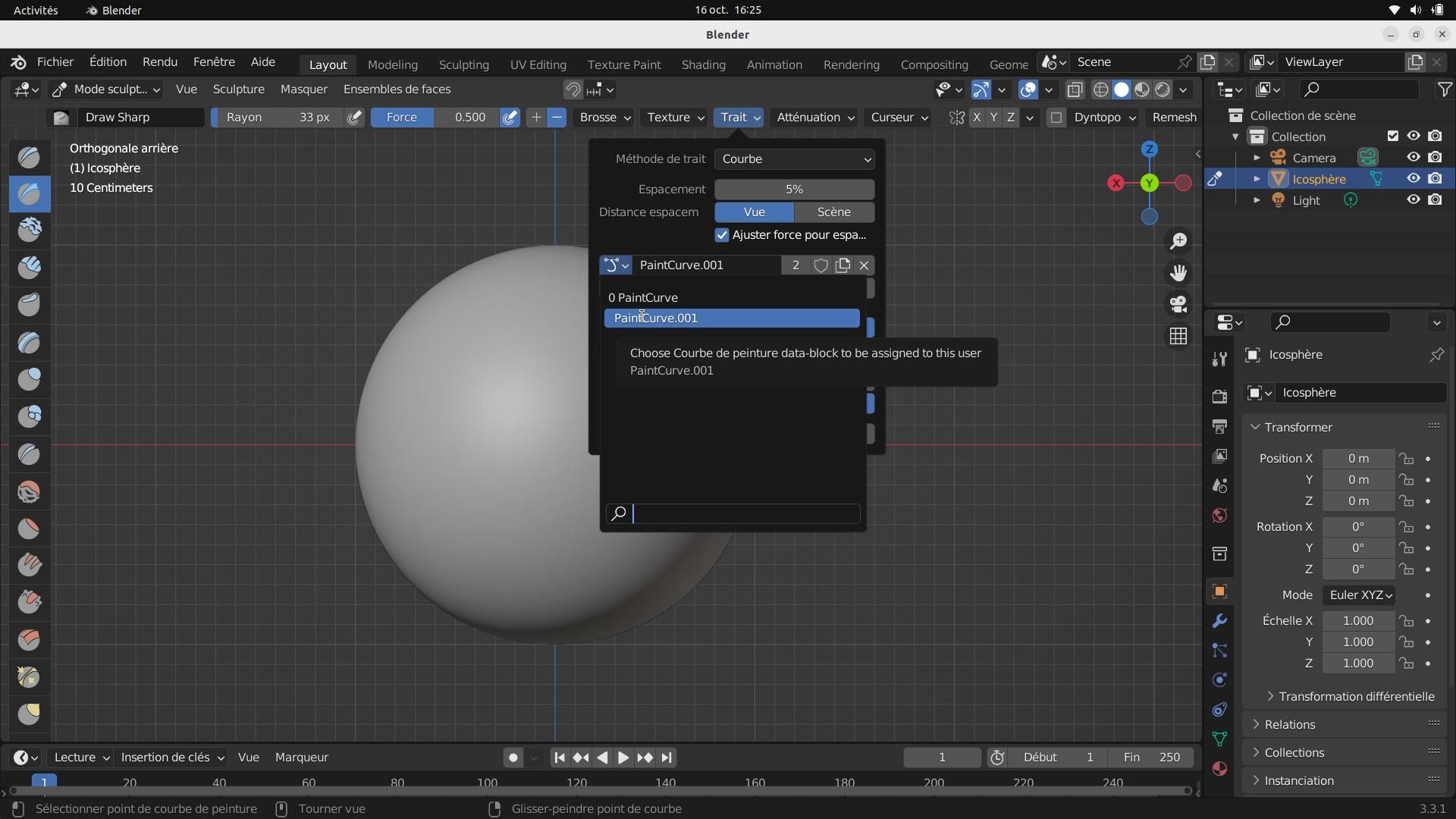Hide Light in viewport via eye icon

1414,200
